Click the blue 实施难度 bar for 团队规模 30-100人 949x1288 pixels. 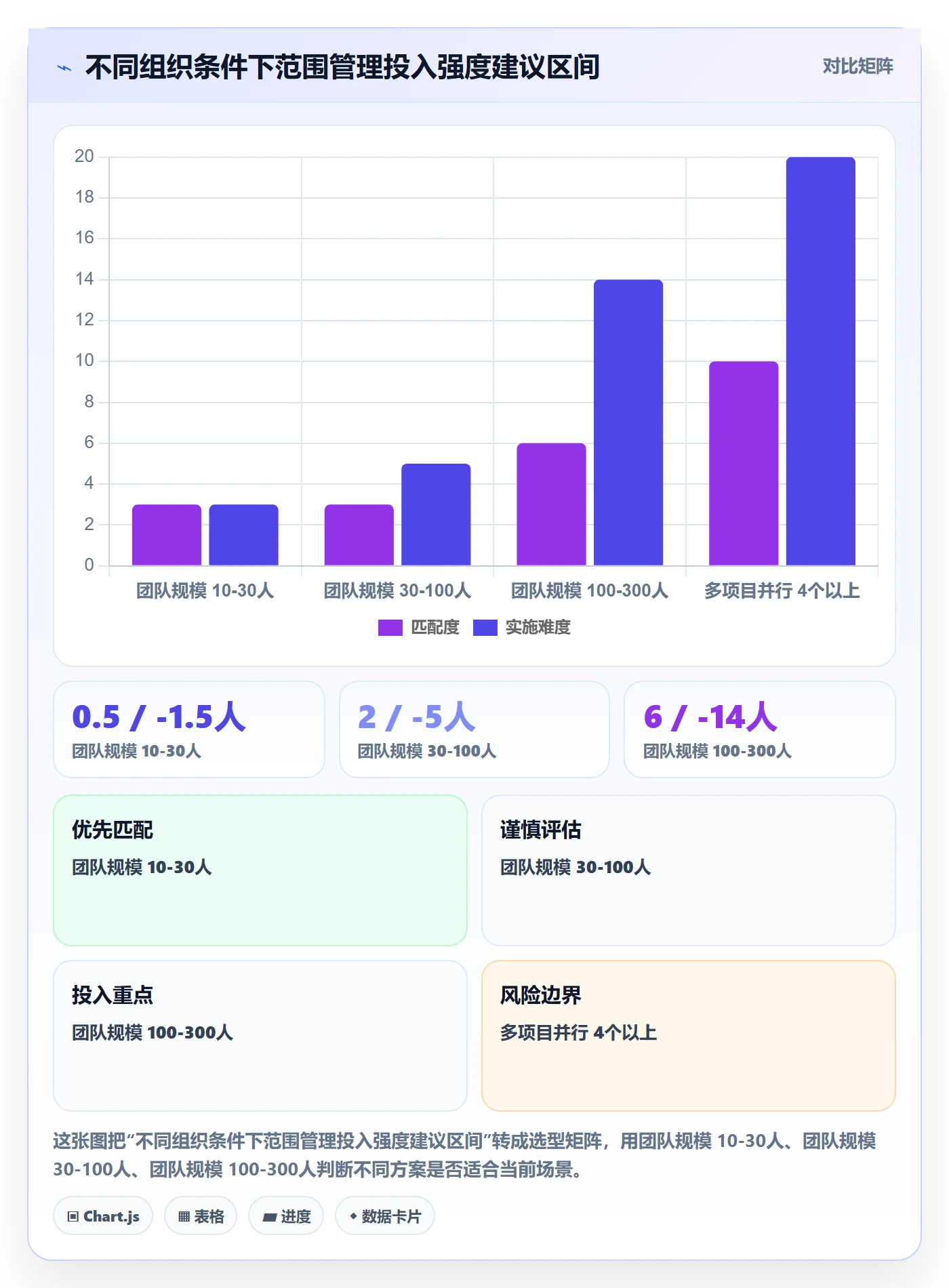pos(436,515)
